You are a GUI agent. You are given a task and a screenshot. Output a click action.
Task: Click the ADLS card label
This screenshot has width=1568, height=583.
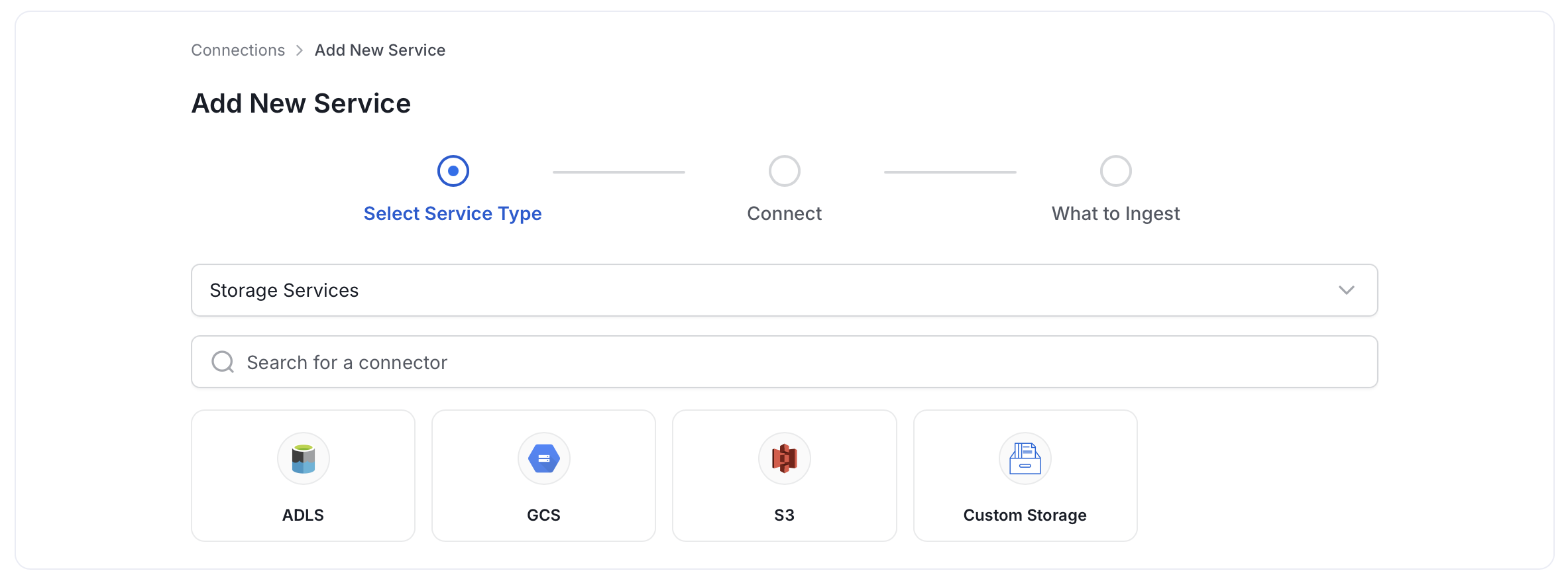(304, 515)
